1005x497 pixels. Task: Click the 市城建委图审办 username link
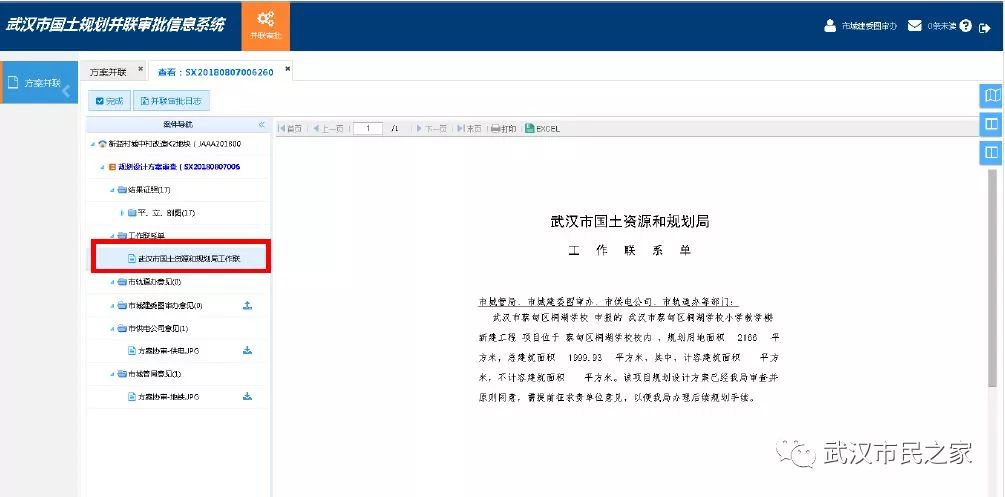pyautogui.click(x=869, y=27)
